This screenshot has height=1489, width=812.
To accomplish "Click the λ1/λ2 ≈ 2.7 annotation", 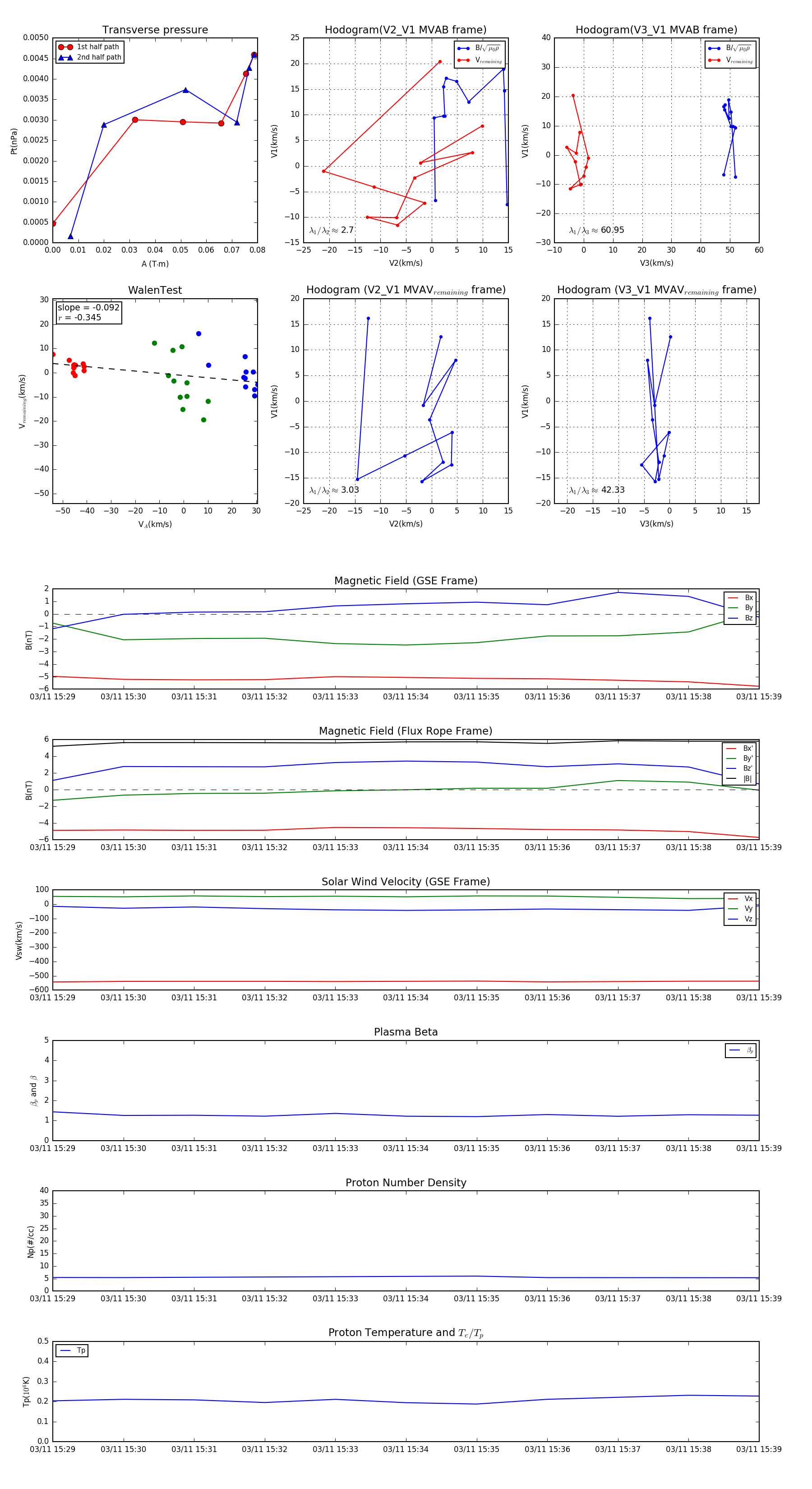I will [x=331, y=230].
